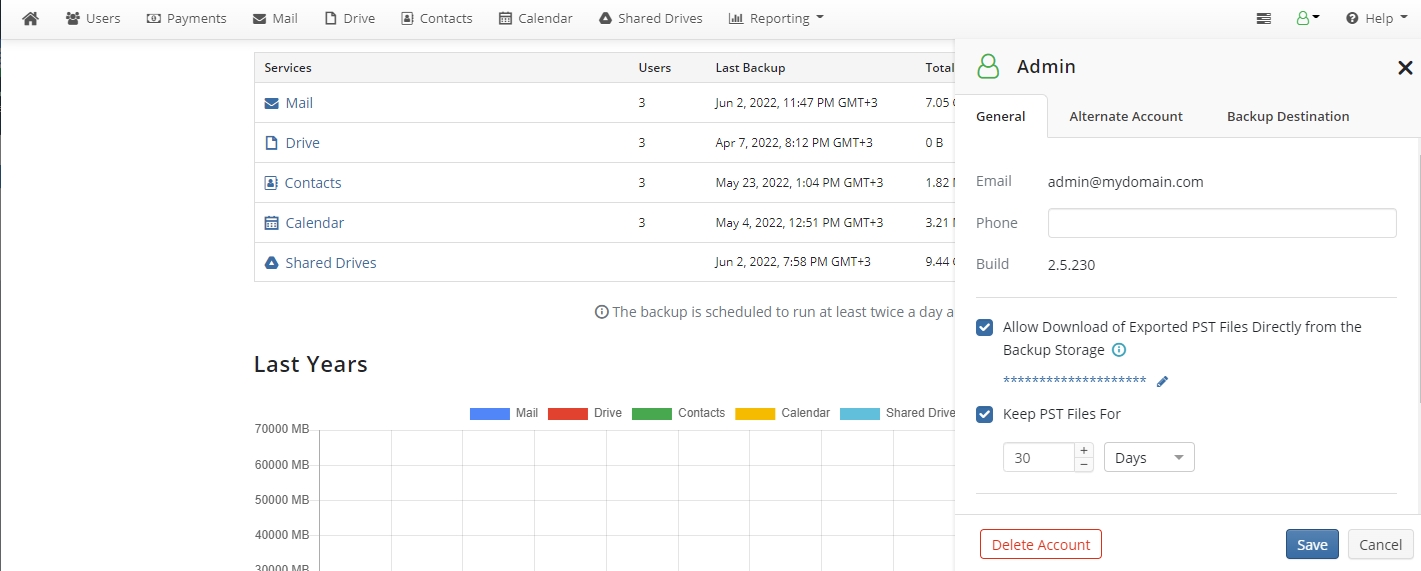
Task: Increase PST retention with plus stepper
Action: [x=1084, y=451]
